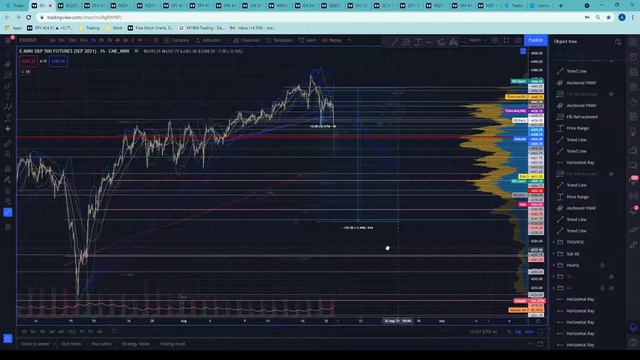This screenshot has width=640, height=360.
Task: Open the symbol search field showing ES2021
Action: click(28, 40)
